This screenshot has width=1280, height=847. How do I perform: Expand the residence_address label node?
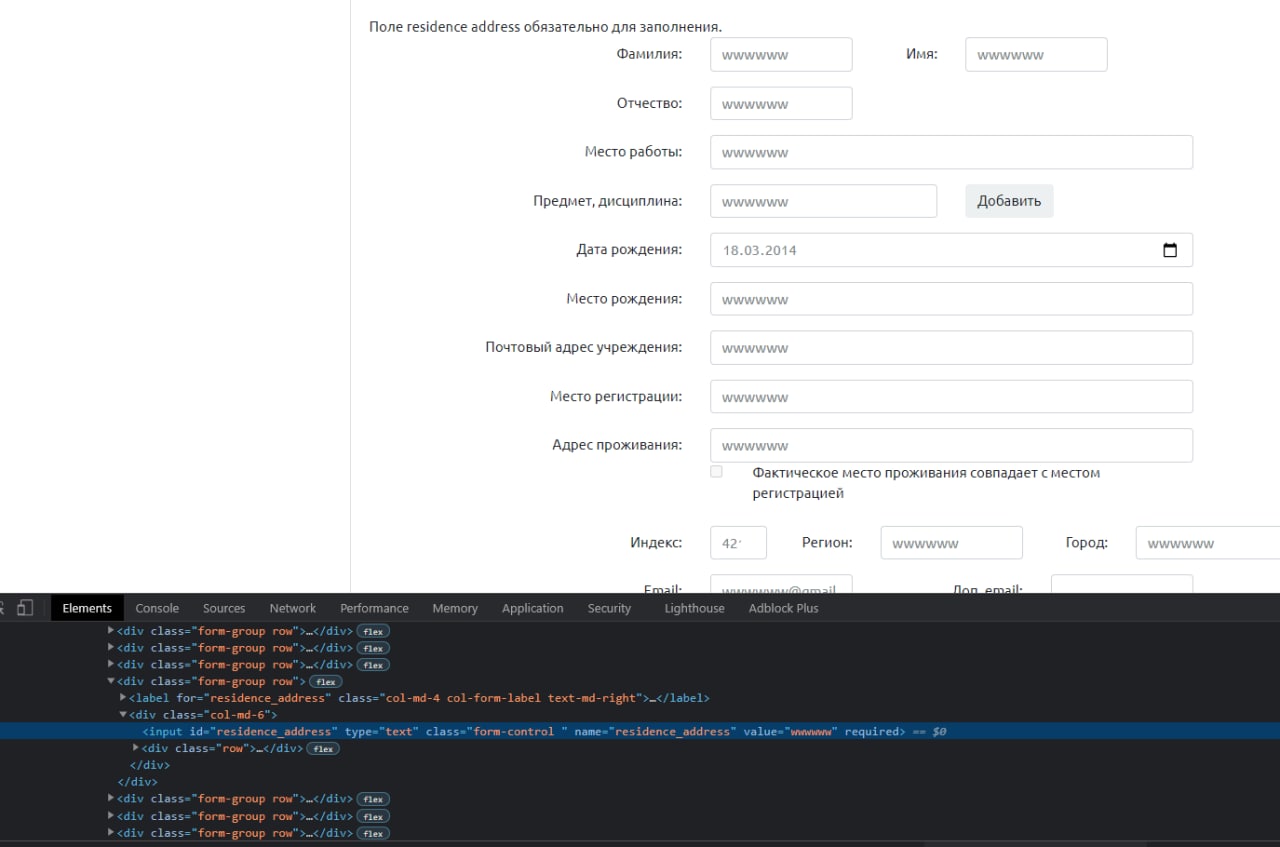(x=123, y=698)
